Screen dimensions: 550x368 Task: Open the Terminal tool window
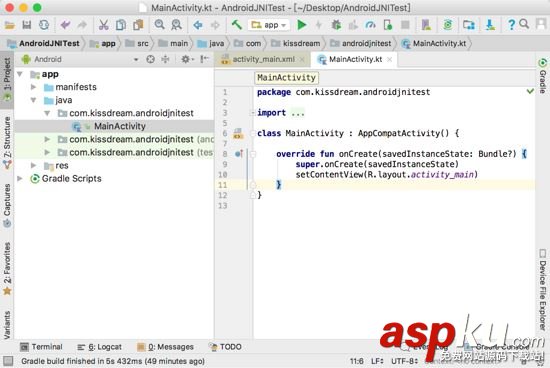pos(41,347)
